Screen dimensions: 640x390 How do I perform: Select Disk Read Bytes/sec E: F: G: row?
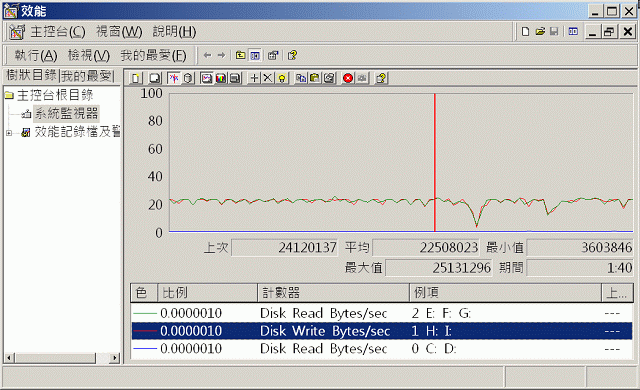click(x=382, y=313)
